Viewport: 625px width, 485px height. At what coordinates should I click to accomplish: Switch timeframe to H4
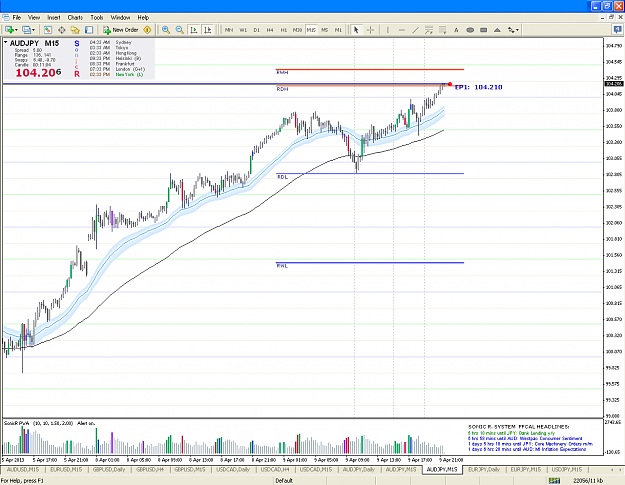[270, 30]
